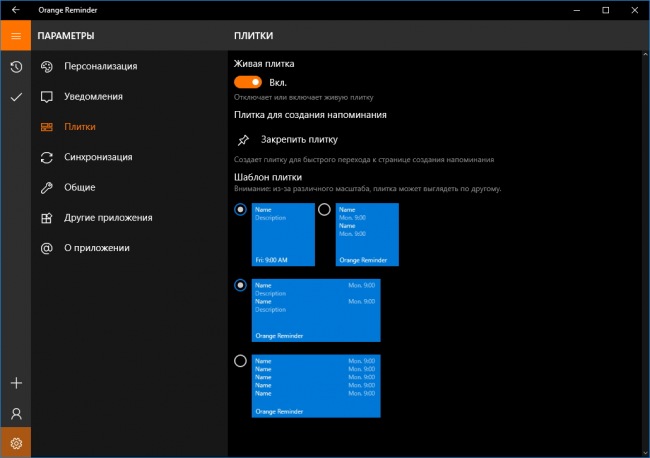Minimize the Orange Reminder window
The height and width of the screenshot is (458, 650).
[x=577, y=10]
